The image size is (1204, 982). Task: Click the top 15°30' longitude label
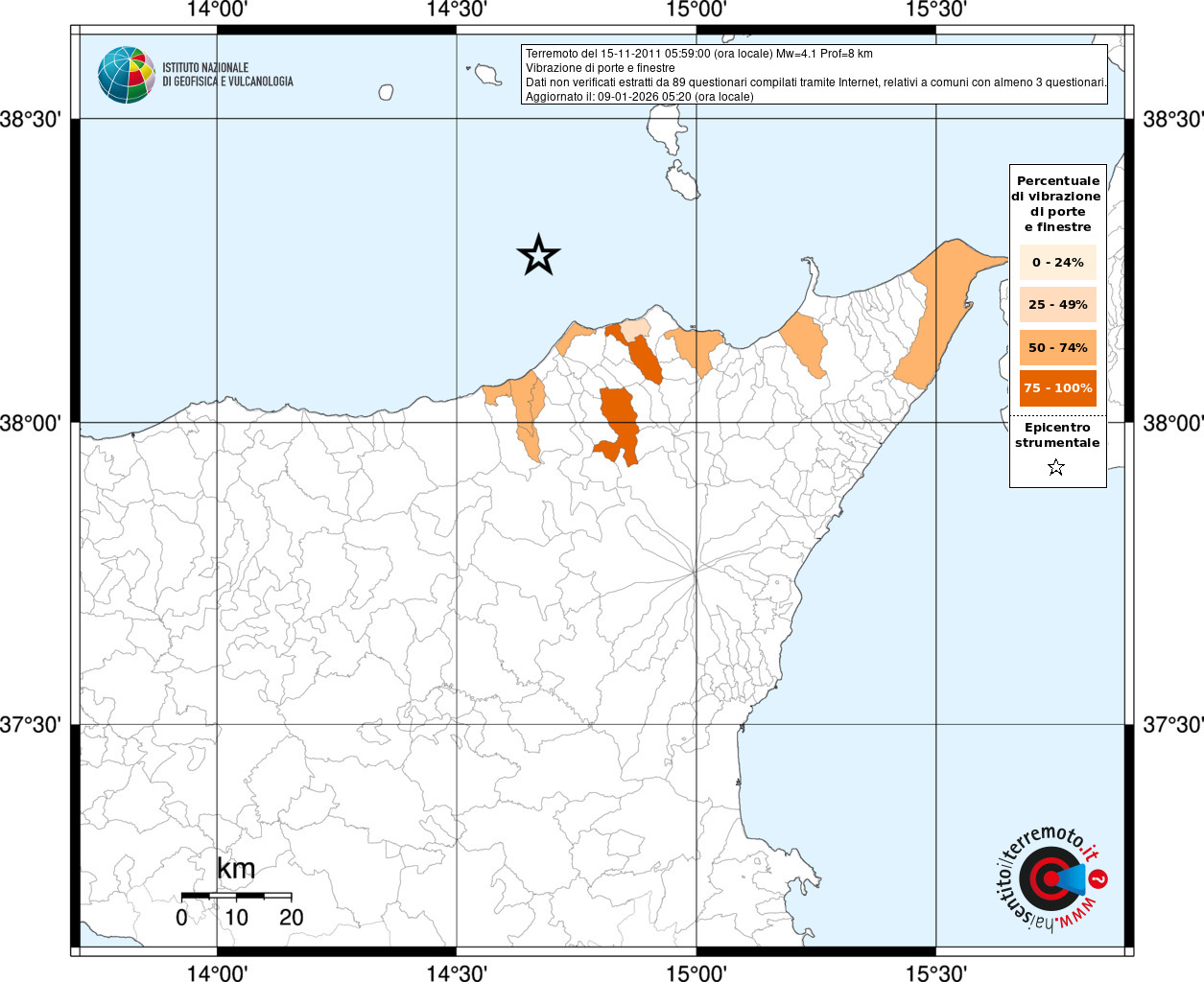(935, 11)
